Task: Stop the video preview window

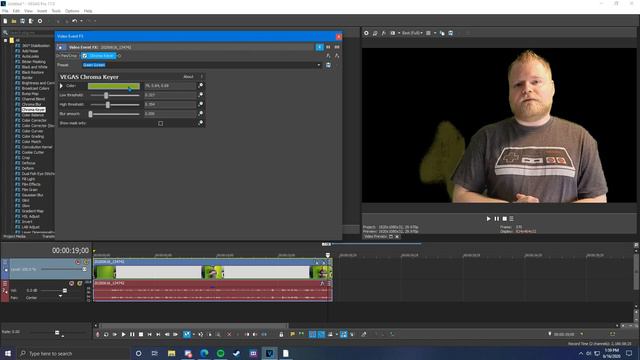Action: 504,219
